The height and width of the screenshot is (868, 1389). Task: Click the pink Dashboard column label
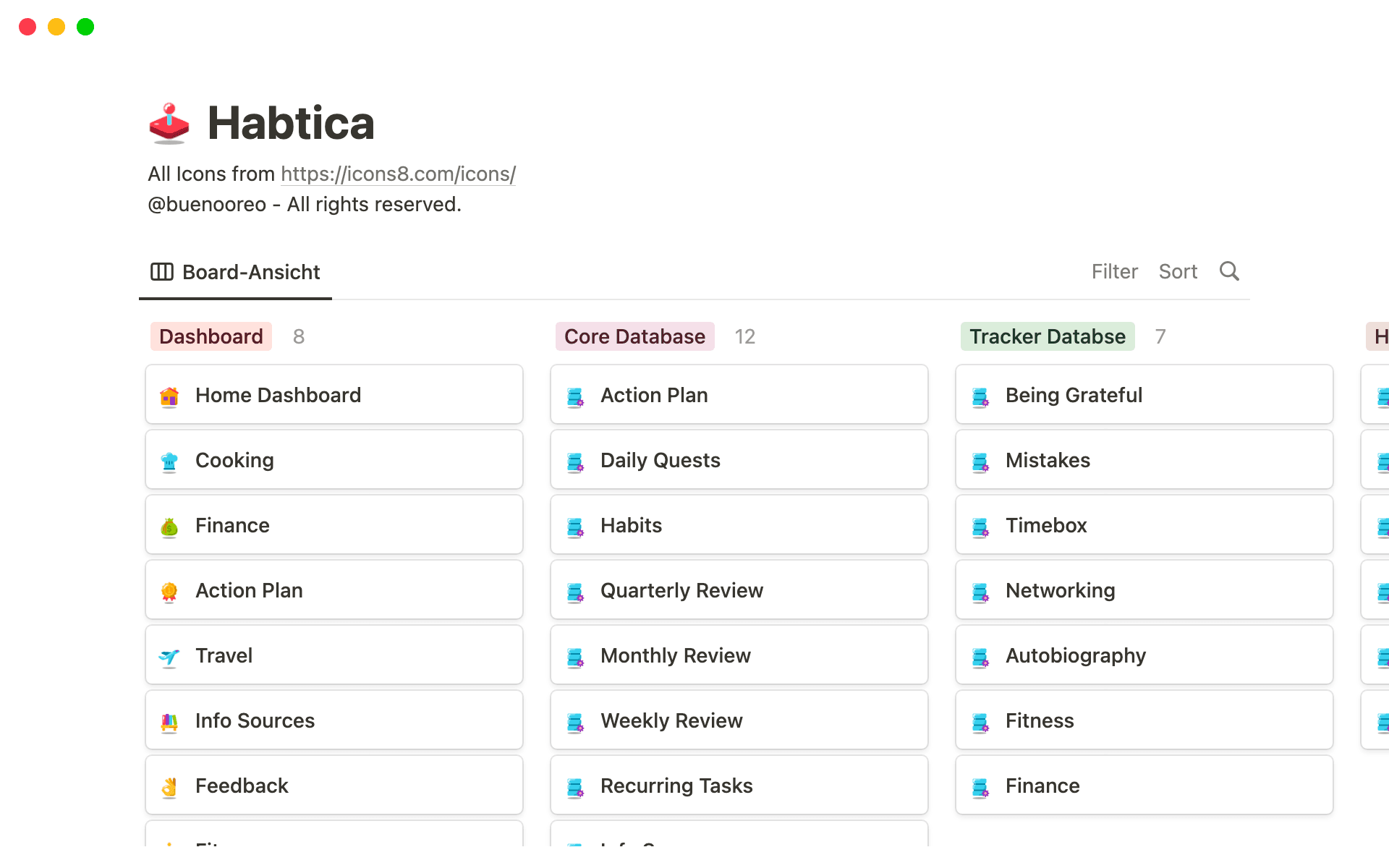click(211, 336)
